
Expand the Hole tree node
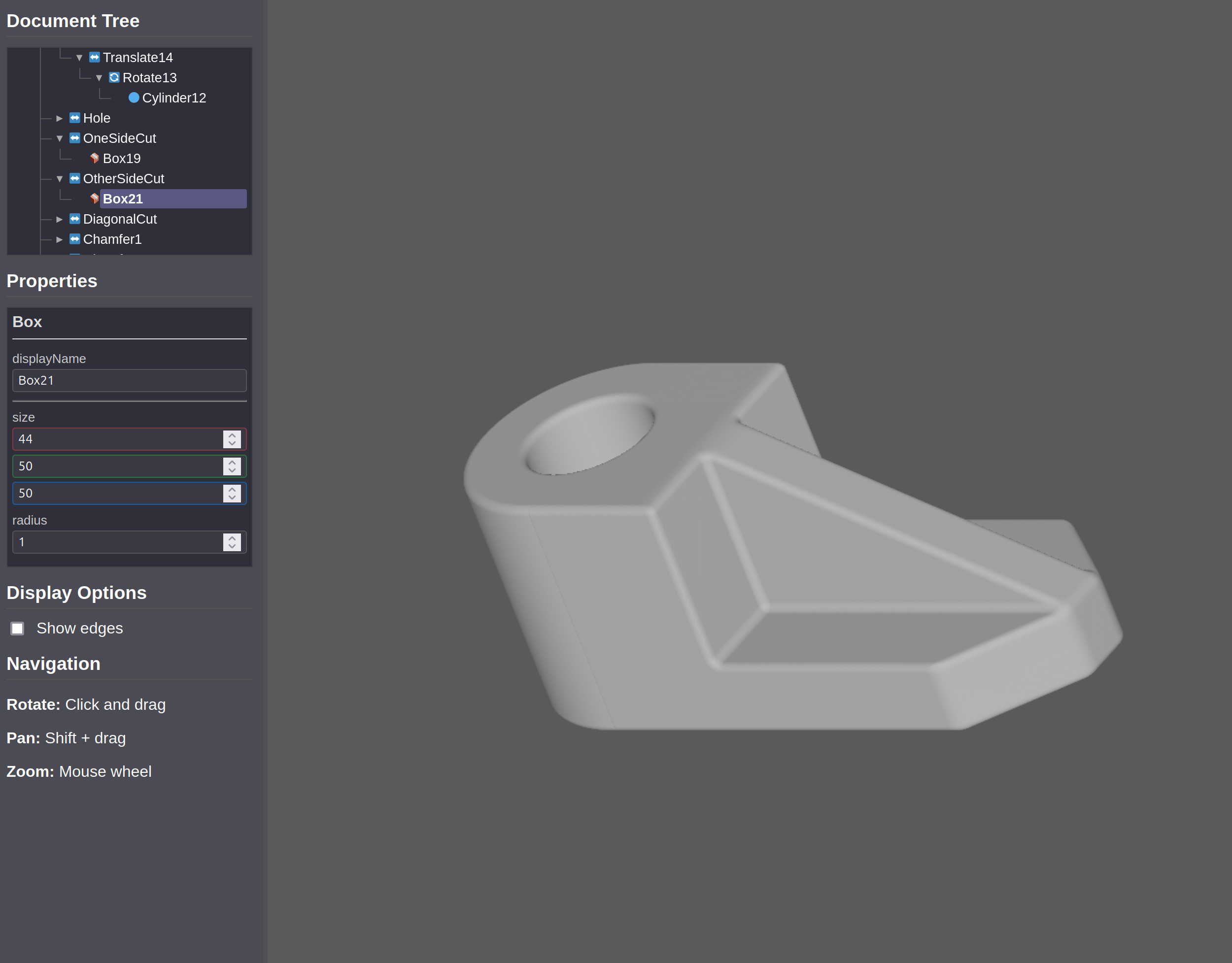click(x=59, y=118)
